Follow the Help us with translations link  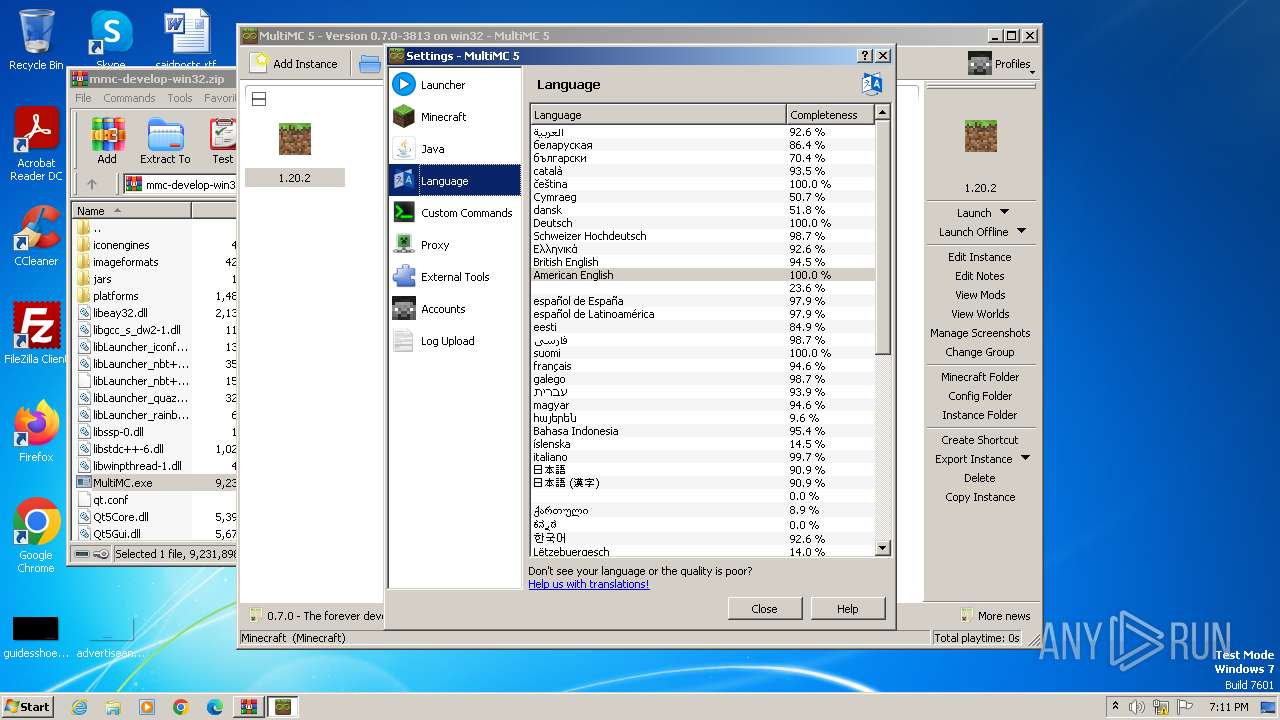pyautogui.click(x=588, y=584)
